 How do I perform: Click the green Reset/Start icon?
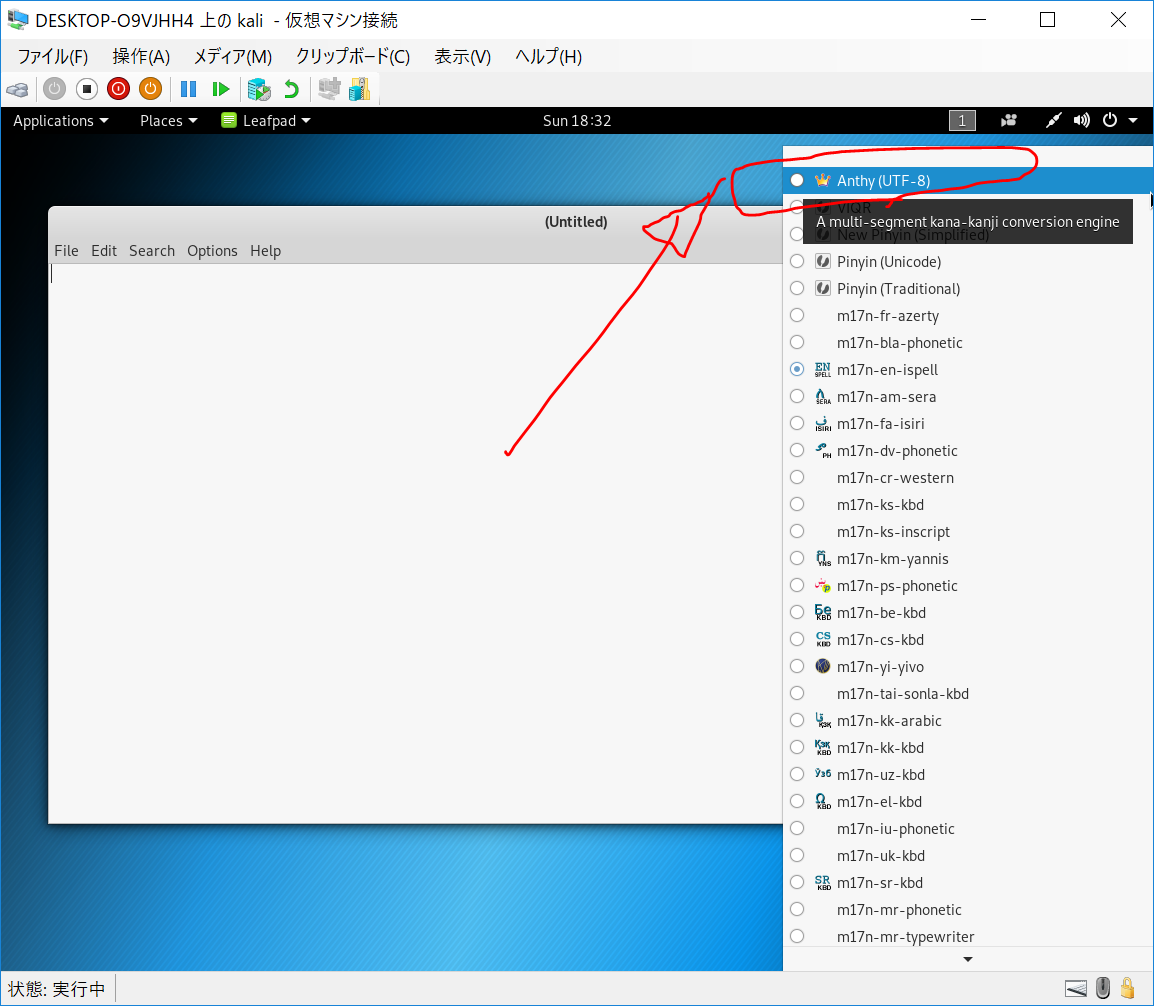221,89
